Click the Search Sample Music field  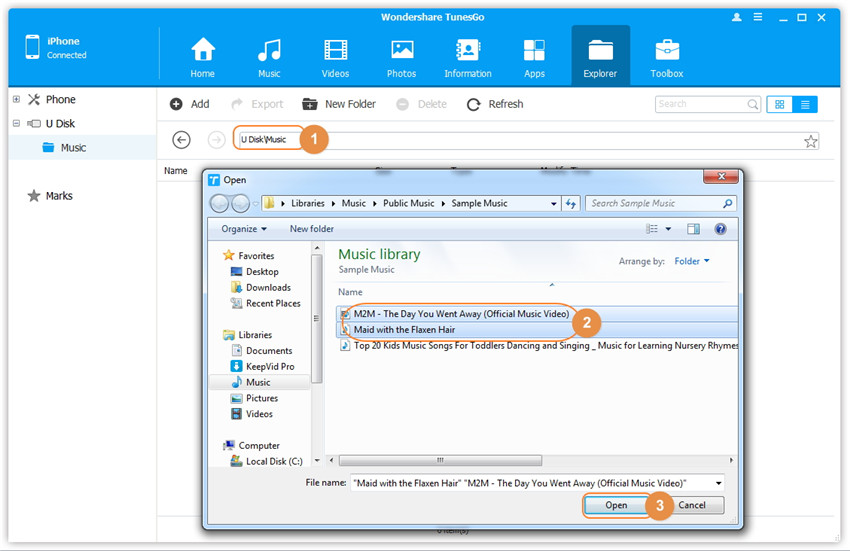coord(655,203)
